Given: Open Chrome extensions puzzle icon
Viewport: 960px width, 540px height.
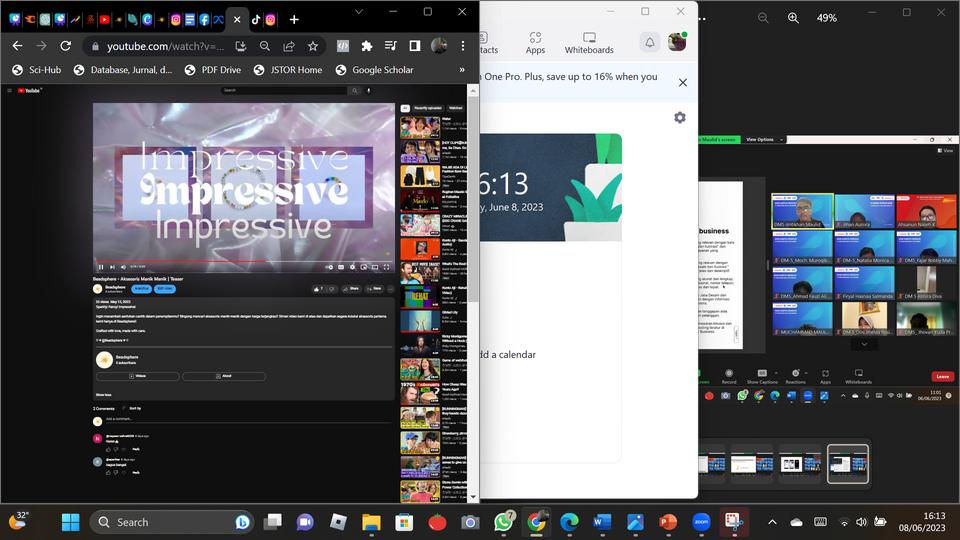Looking at the screenshot, I should click(x=367, y=46).
